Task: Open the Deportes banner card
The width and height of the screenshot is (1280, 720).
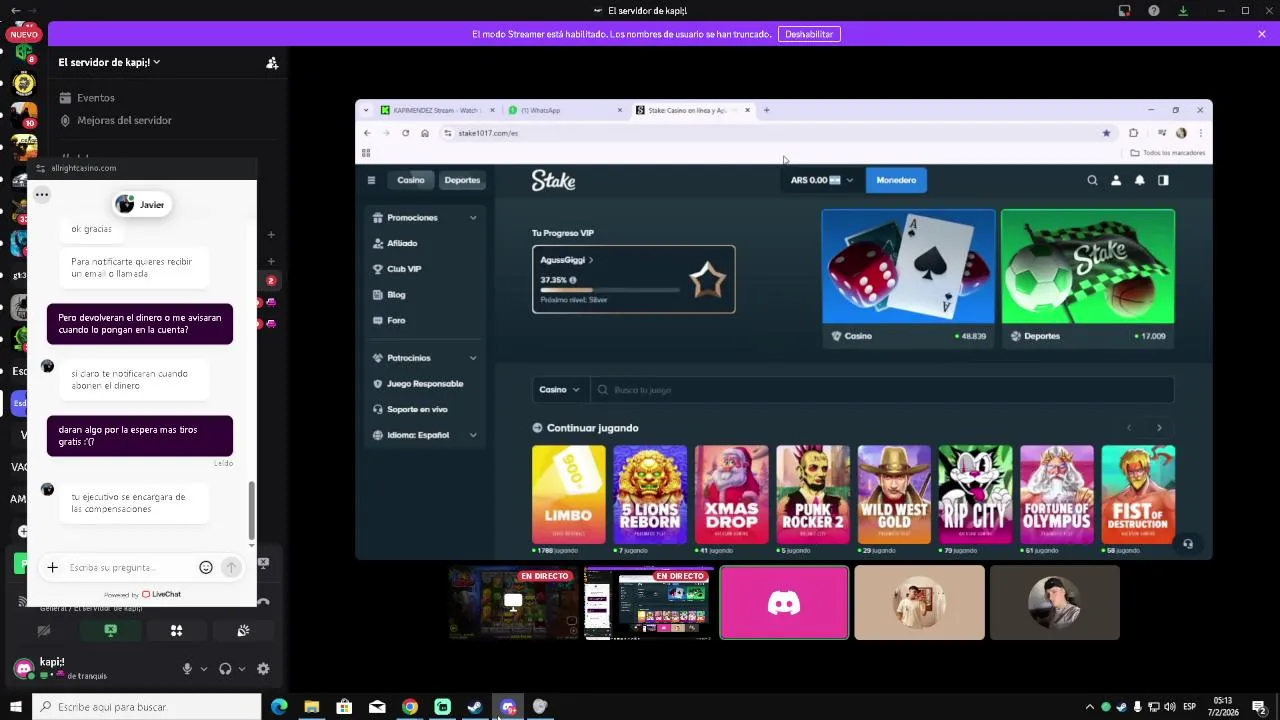Action: pyautogui.click(x=1088, y=279)
